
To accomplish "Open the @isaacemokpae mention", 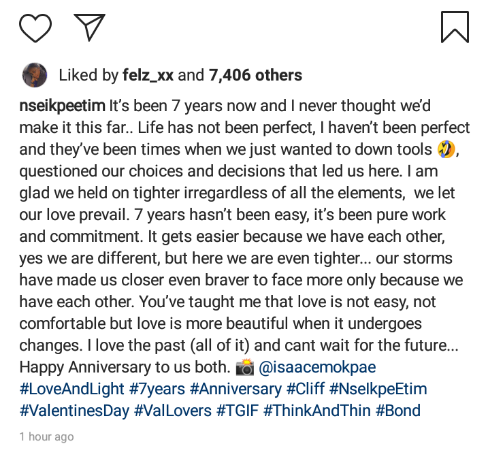I will [317, 367].
